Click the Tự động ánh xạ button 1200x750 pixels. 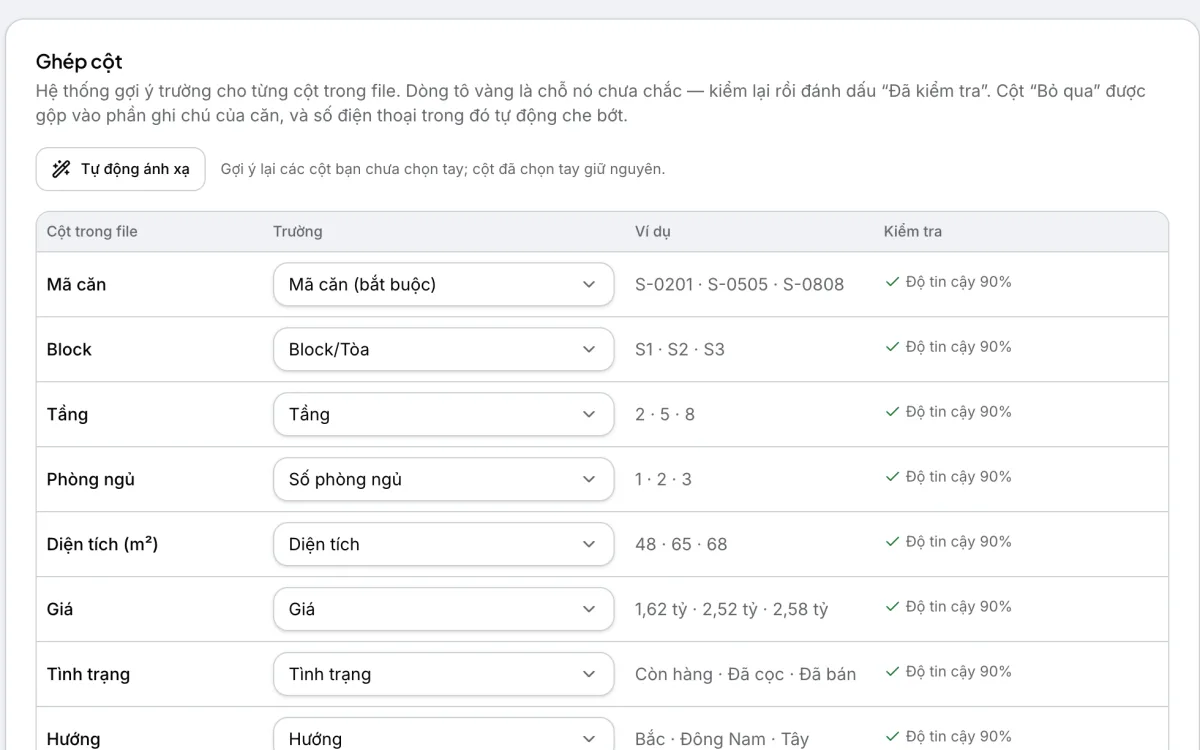tap(120, 169)
